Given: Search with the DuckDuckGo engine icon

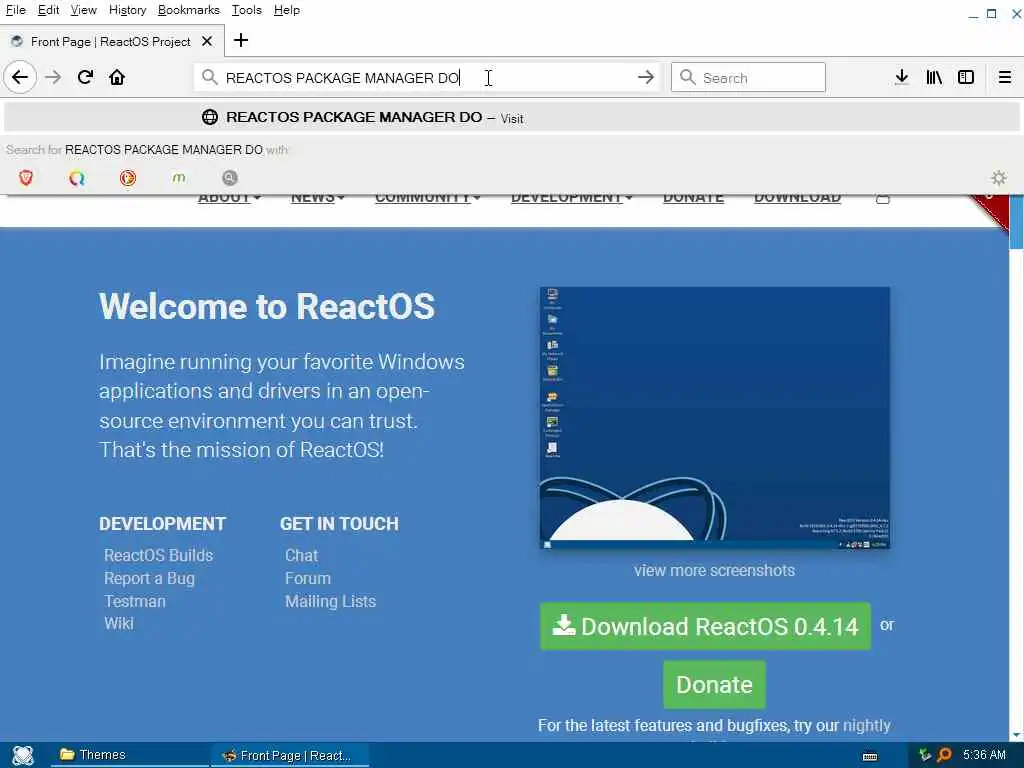Looking at the screenshot, I should coord(128,178).
